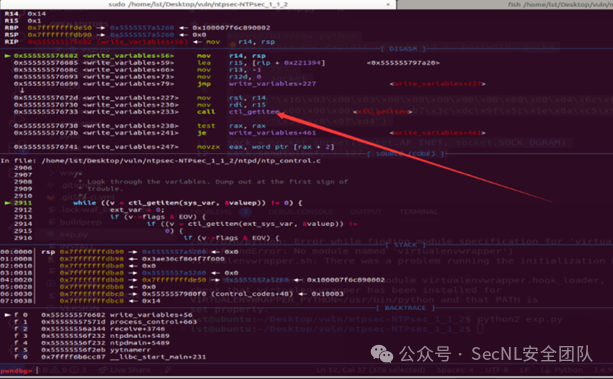
Task: Click the RSP register value 0x7fffffffdb90
Action: [59, 35]
